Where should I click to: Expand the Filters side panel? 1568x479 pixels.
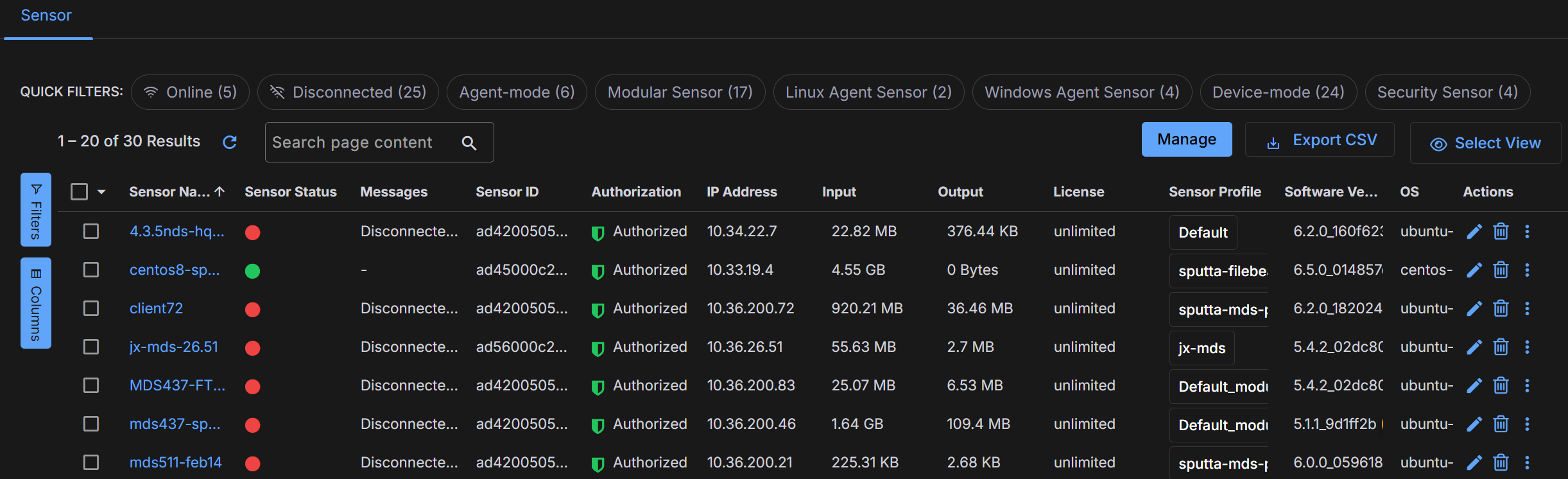point(36,209)
